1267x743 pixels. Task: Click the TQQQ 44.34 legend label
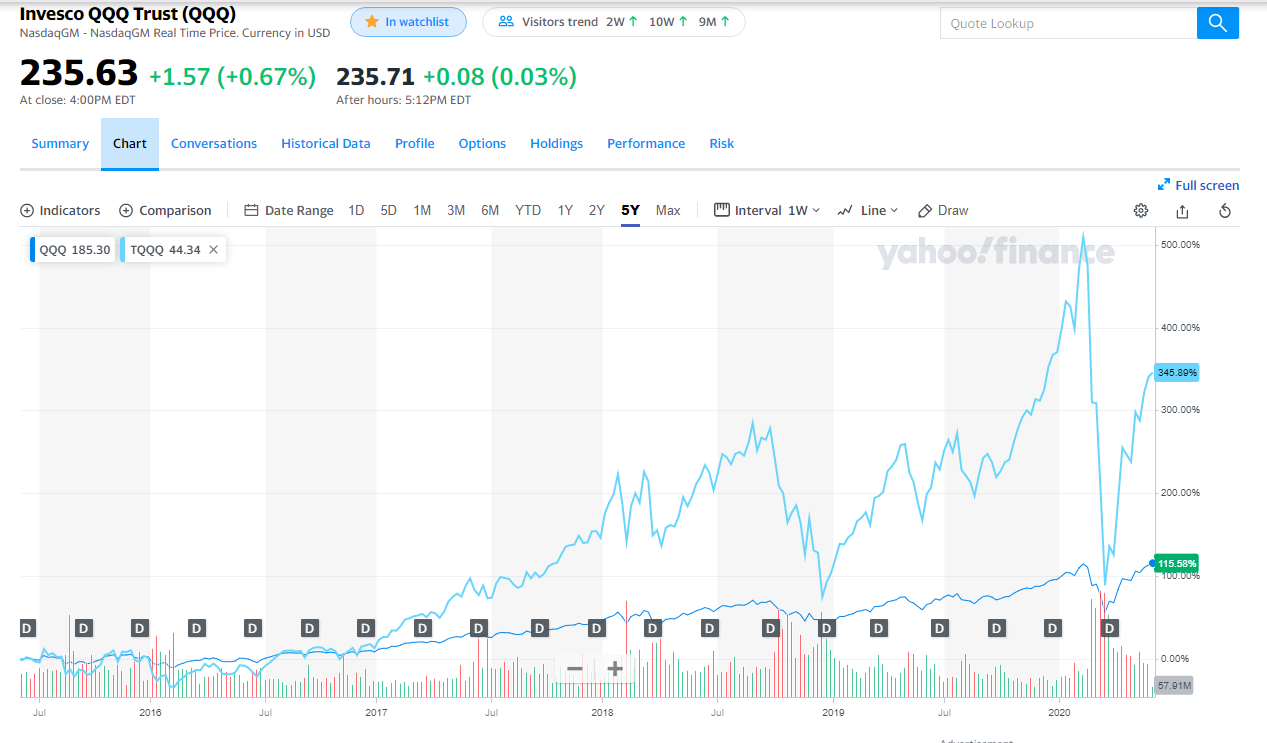164,250
